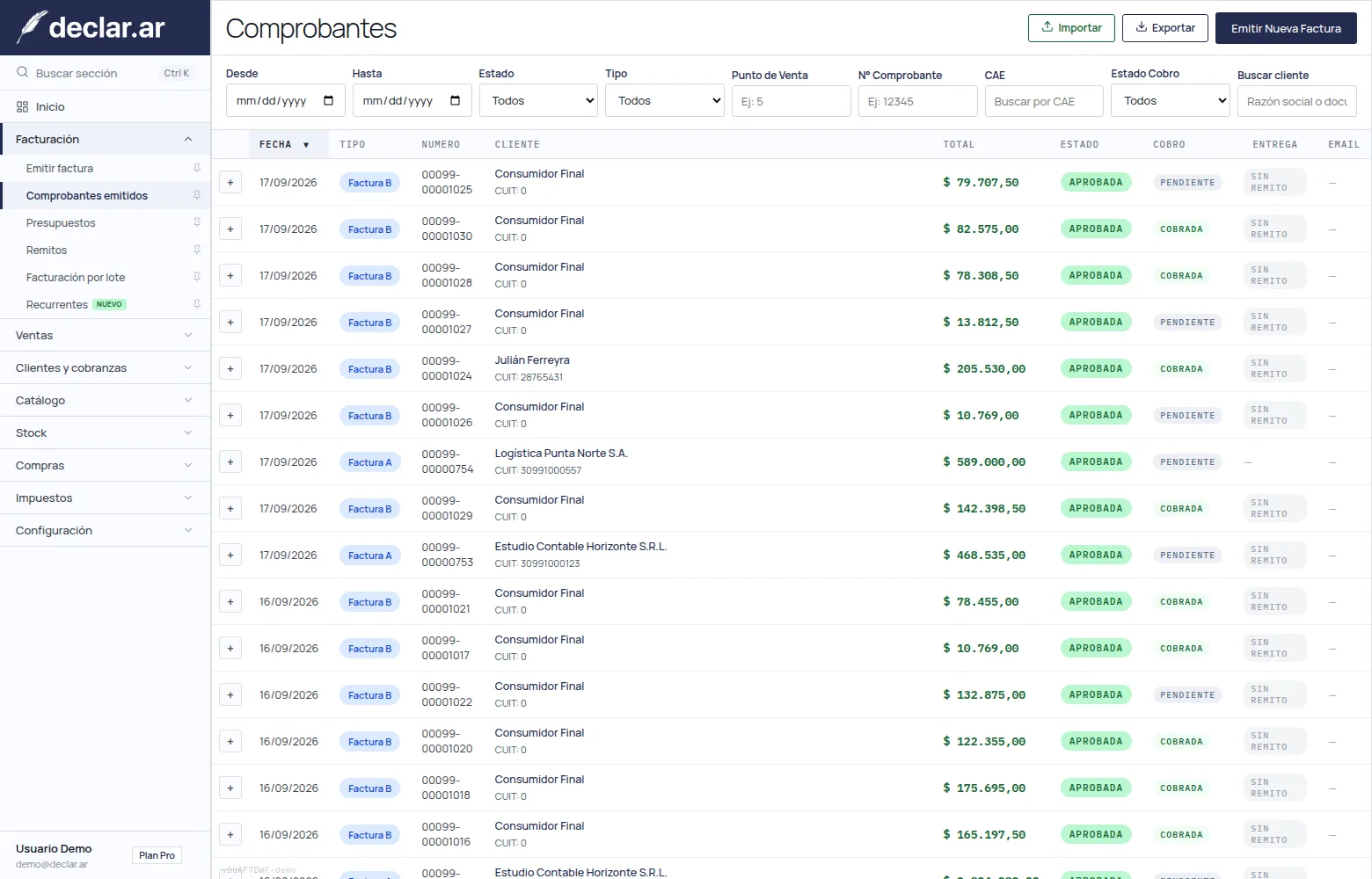The image size is (1372, 879).
Task: Click Estudio Contable Horizonte S.R.L. client 00000753
Action: 580,547
